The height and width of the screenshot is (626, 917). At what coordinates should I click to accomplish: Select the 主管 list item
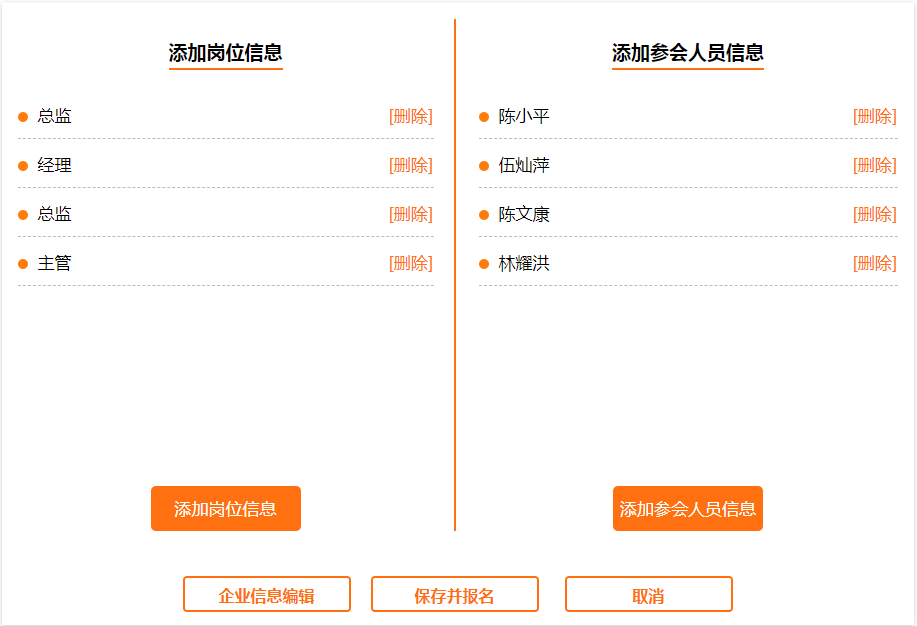tap(55, 263)
